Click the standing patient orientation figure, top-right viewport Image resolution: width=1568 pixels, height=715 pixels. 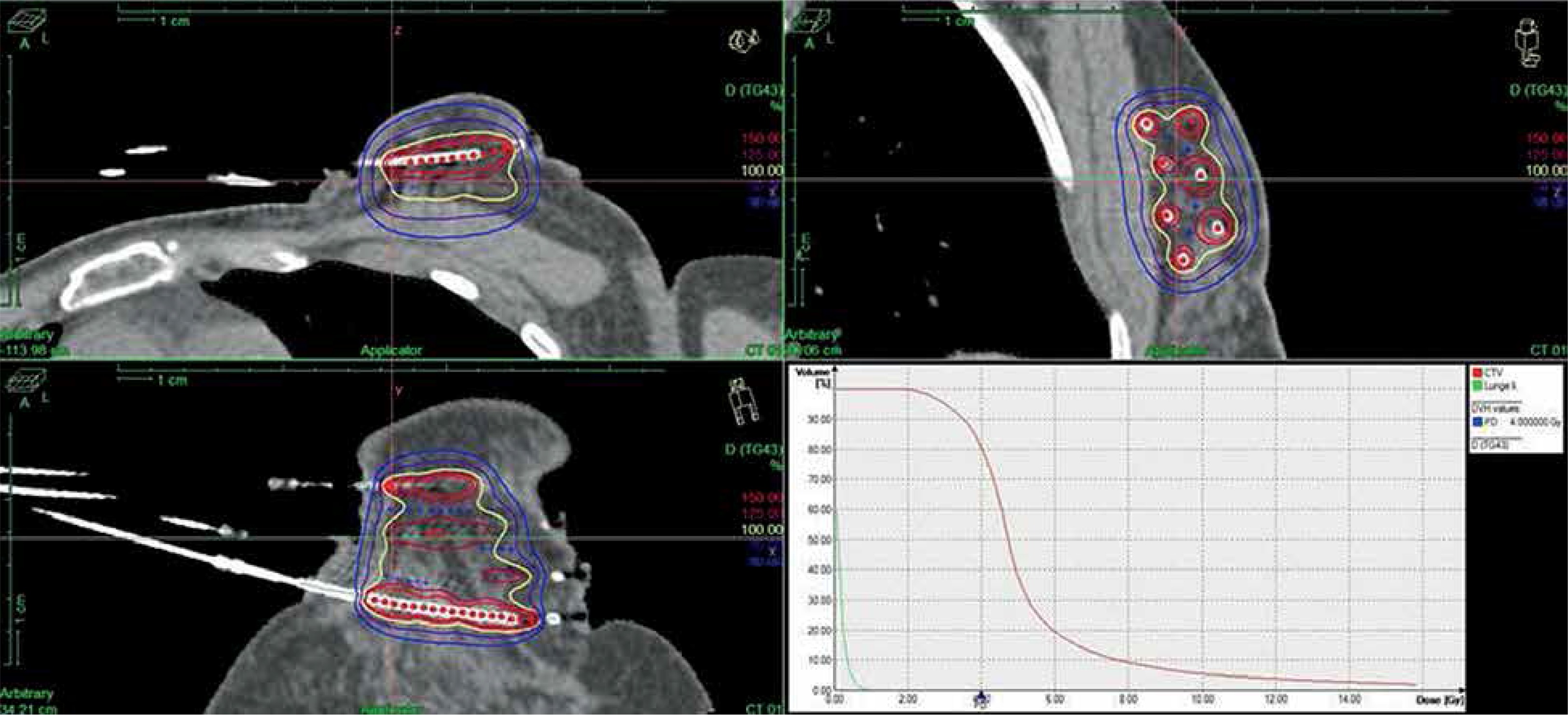pyautogui.click(x=1528, y=42)
